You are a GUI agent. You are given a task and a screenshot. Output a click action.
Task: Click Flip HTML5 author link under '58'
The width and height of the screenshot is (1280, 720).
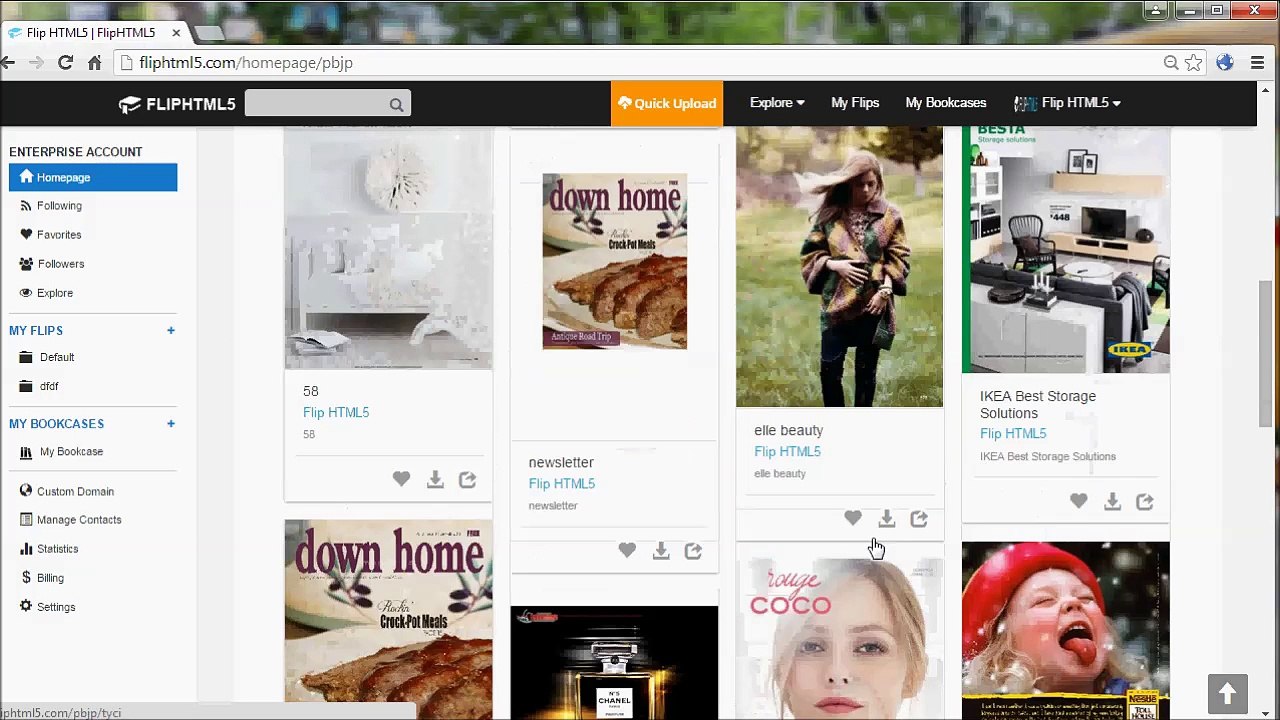click(x=336, y=412)
